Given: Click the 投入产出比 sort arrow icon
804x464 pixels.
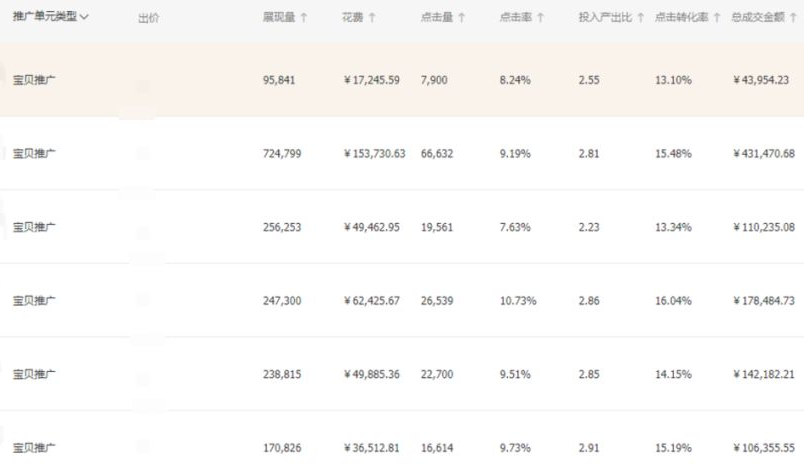Looking at the screenshot, I should coord(640,18).
